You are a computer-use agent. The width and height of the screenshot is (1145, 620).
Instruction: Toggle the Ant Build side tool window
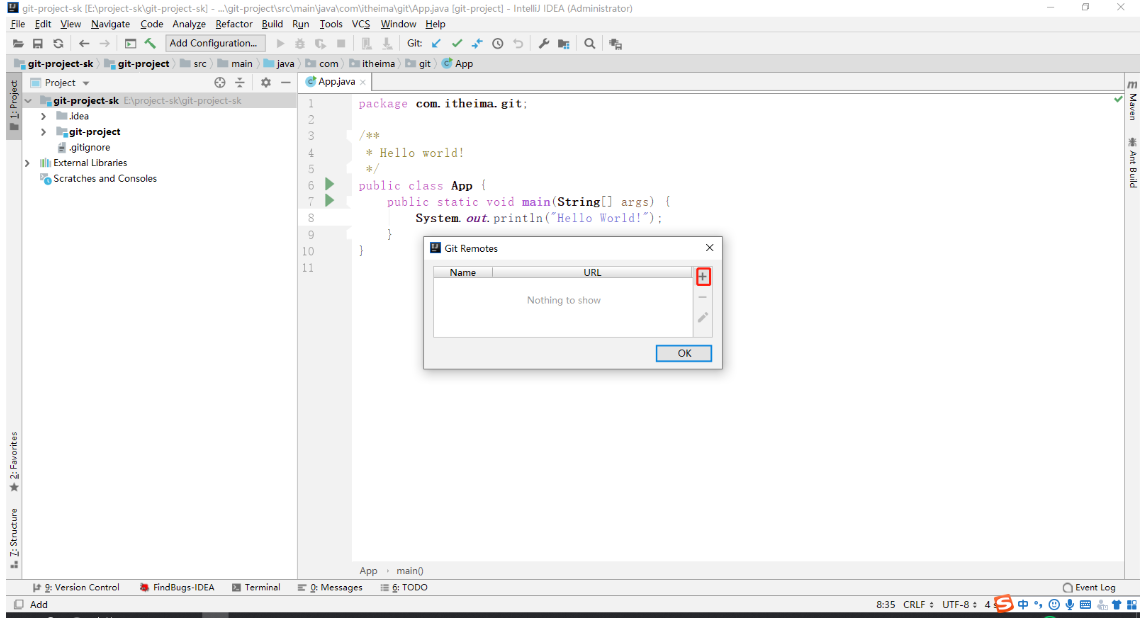1133,162
